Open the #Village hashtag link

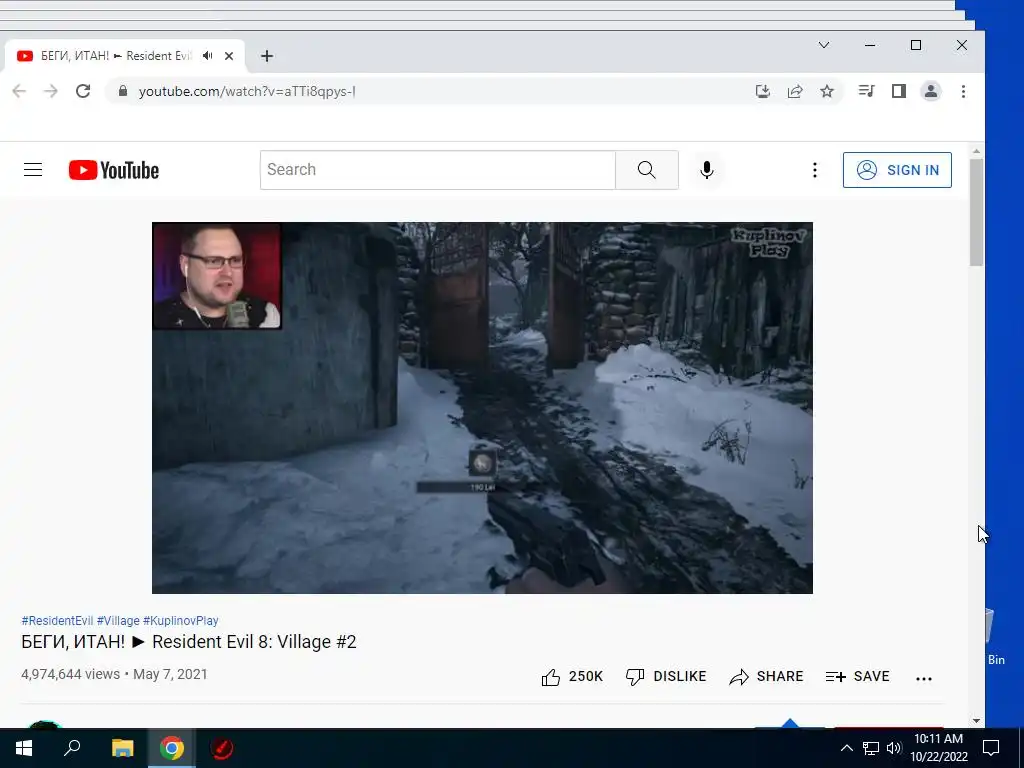click(118, 620)
